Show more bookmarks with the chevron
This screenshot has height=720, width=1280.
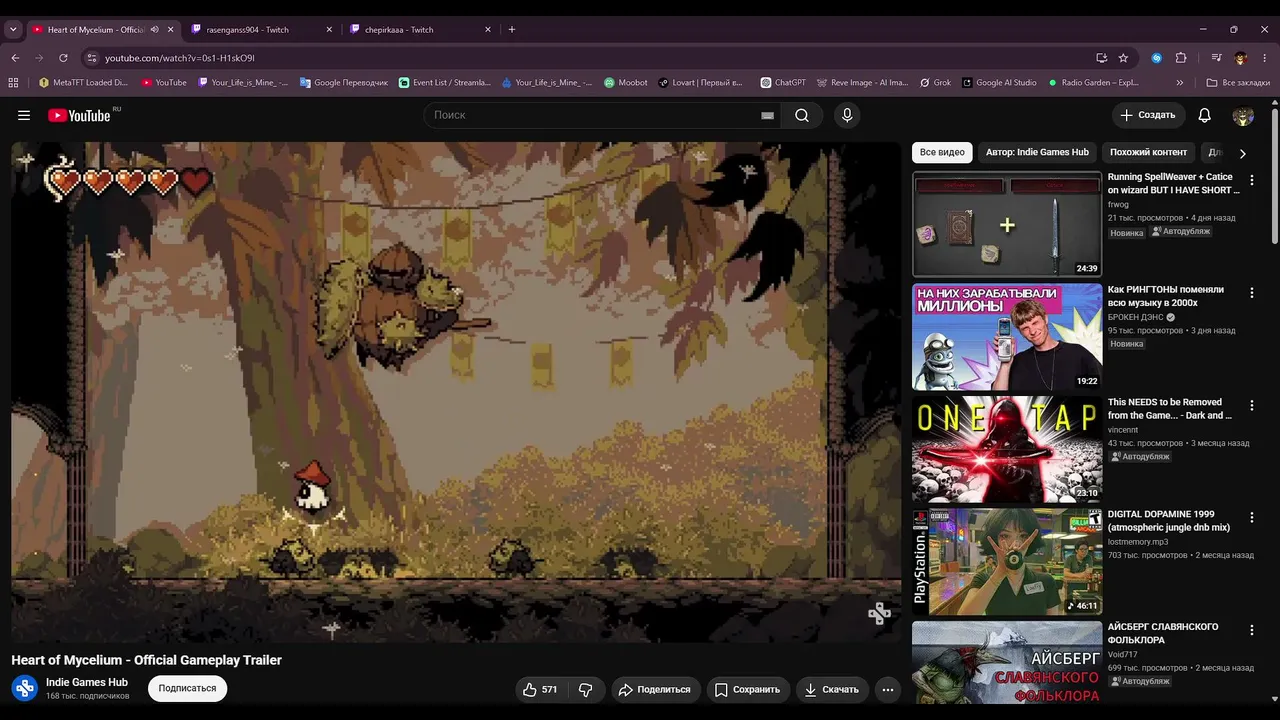(1180, 83)
